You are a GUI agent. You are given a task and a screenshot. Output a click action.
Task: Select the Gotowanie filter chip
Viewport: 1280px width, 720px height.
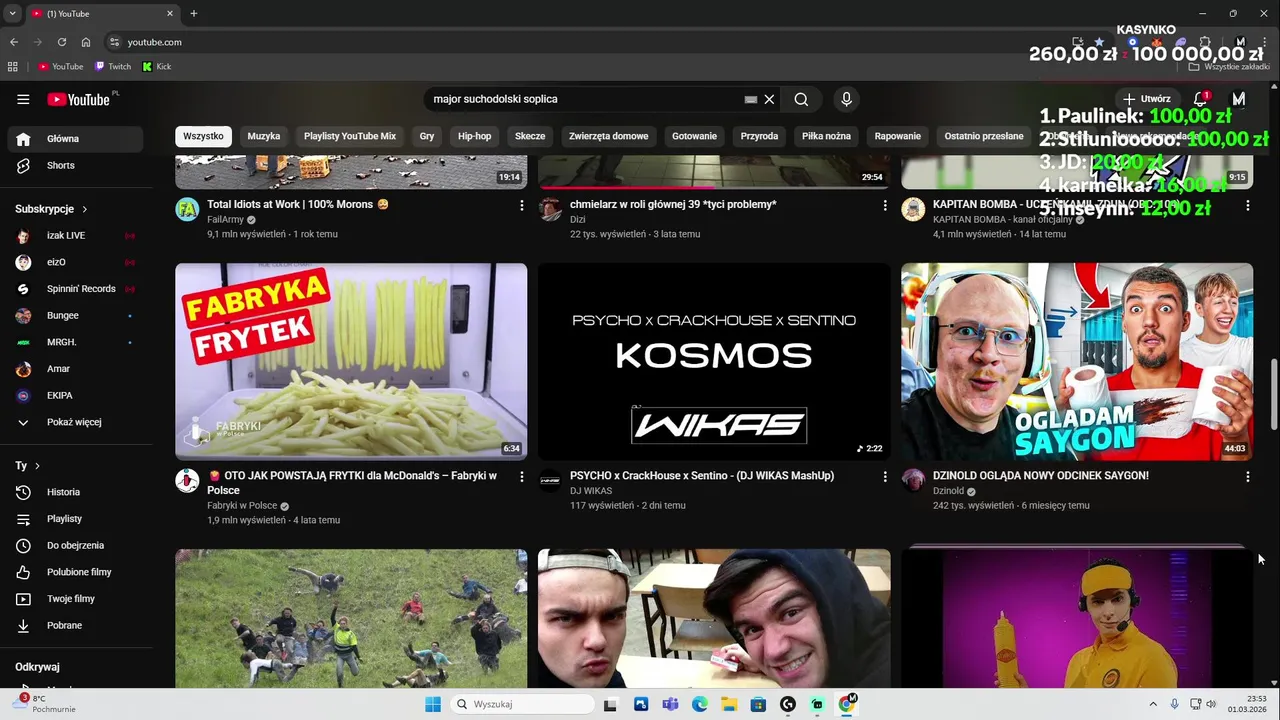pyautogui.click(x=694, y=136)
